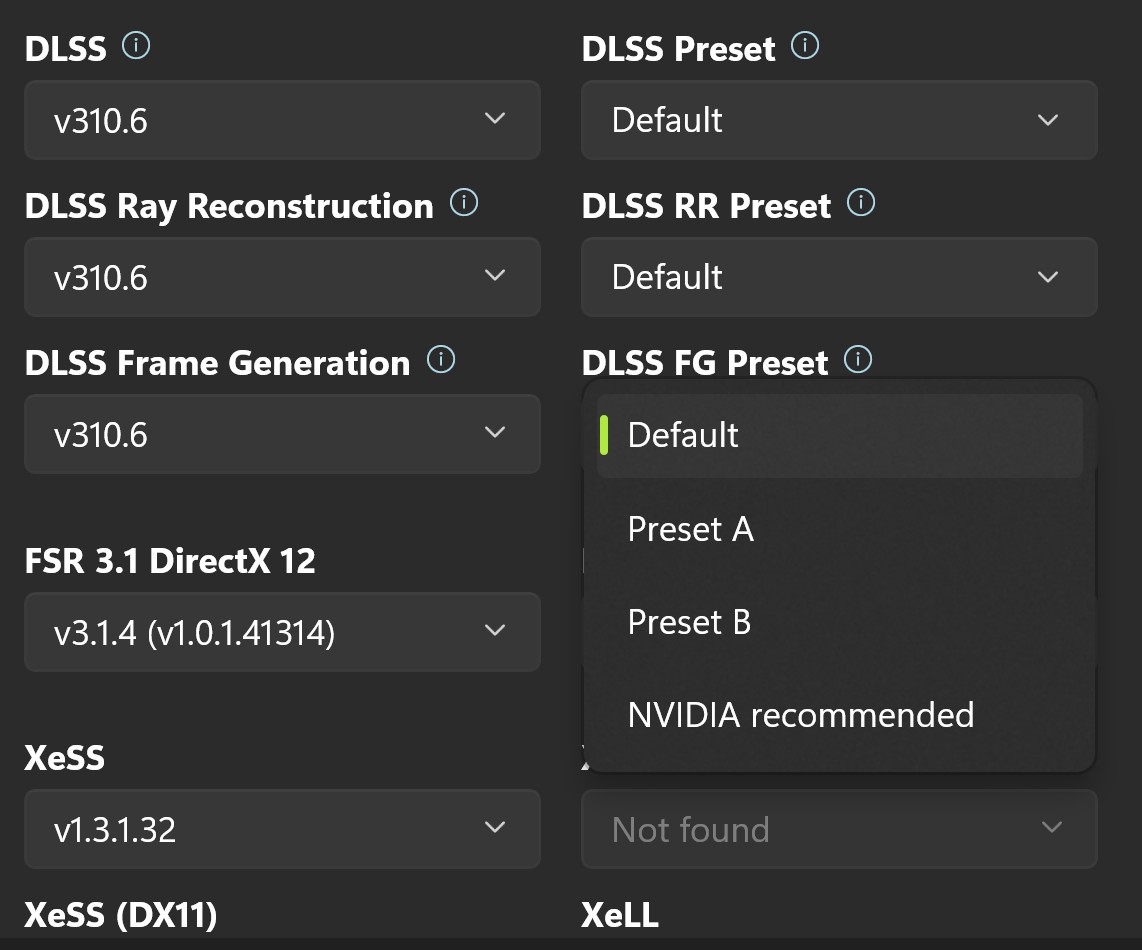Image resolution: width=1142 pixels, height=950 pixels.
Task: Open the DLSS Preset dropdown
Action: pyautogui.click(x=839, y=120)
